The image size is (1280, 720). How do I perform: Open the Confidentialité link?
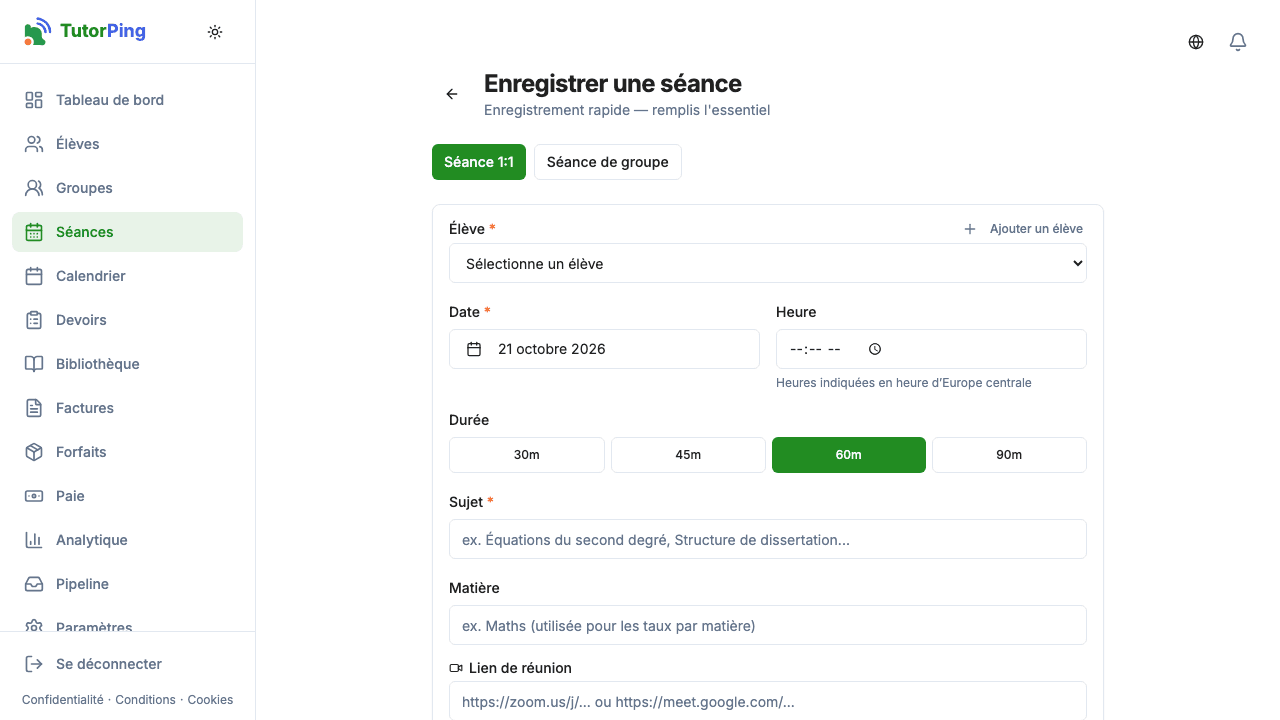coord(62,700)
